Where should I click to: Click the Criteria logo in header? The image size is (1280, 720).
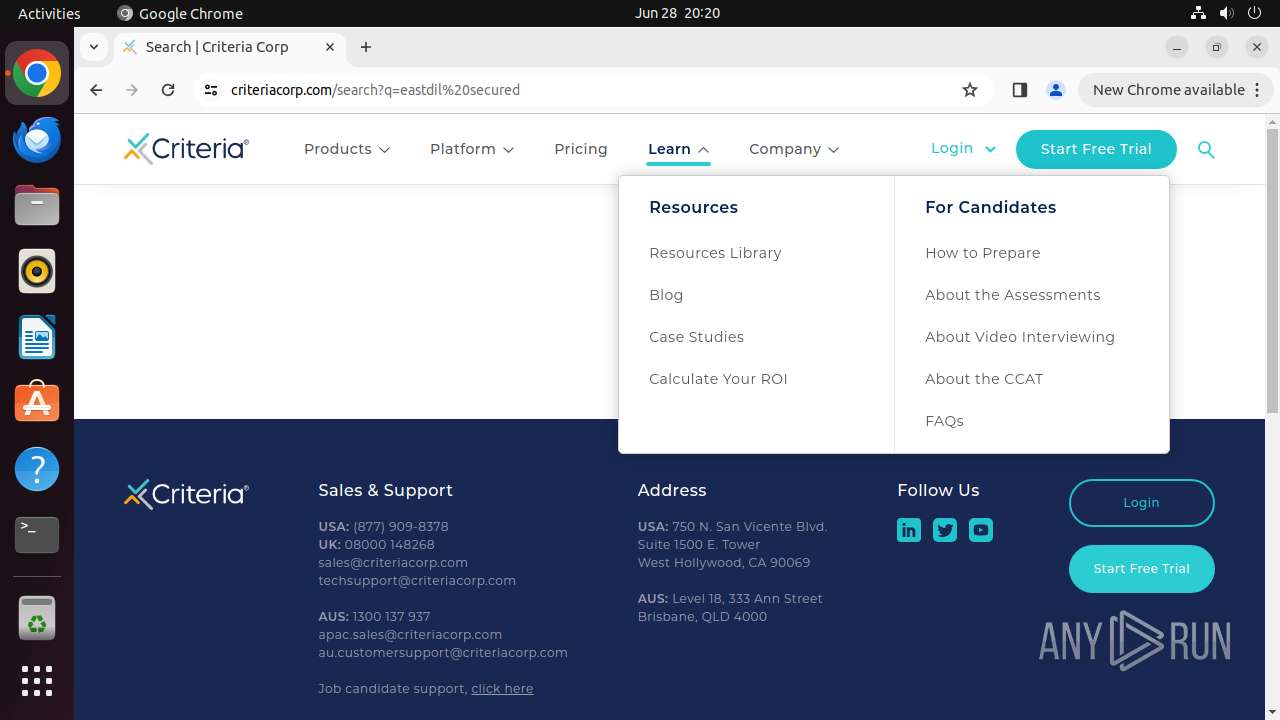[x=186, y=149]
